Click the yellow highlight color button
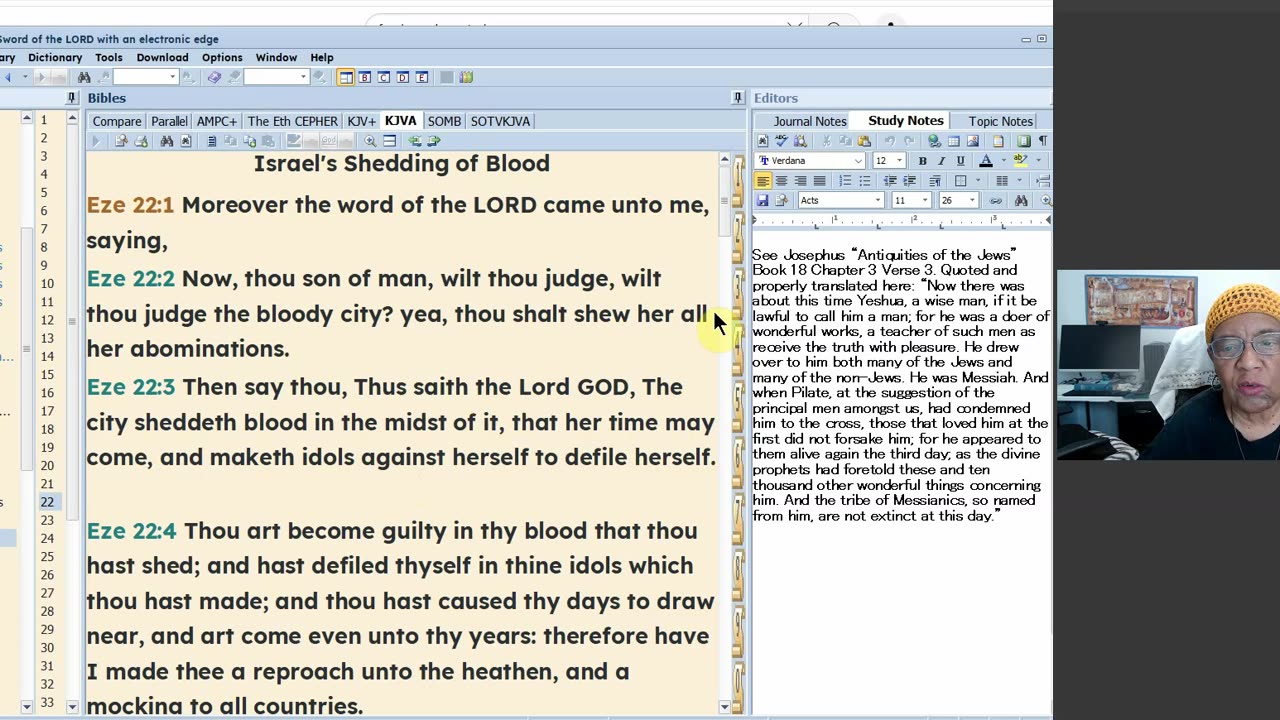The width and height of the screenshot is (1280, 720). coord(1020,160)
